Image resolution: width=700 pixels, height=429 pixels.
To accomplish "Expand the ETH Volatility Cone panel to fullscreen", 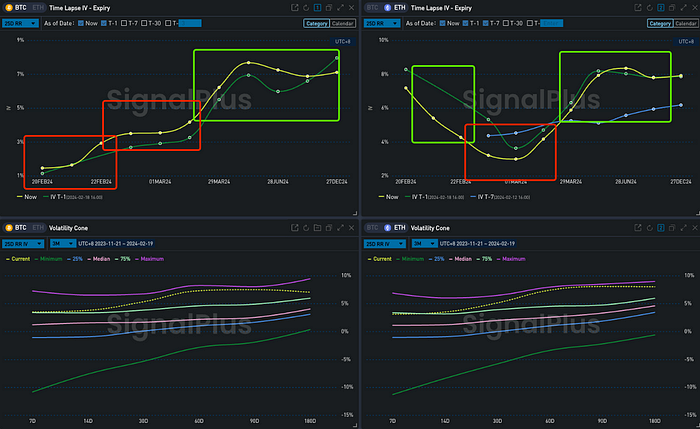I will 683,228.
